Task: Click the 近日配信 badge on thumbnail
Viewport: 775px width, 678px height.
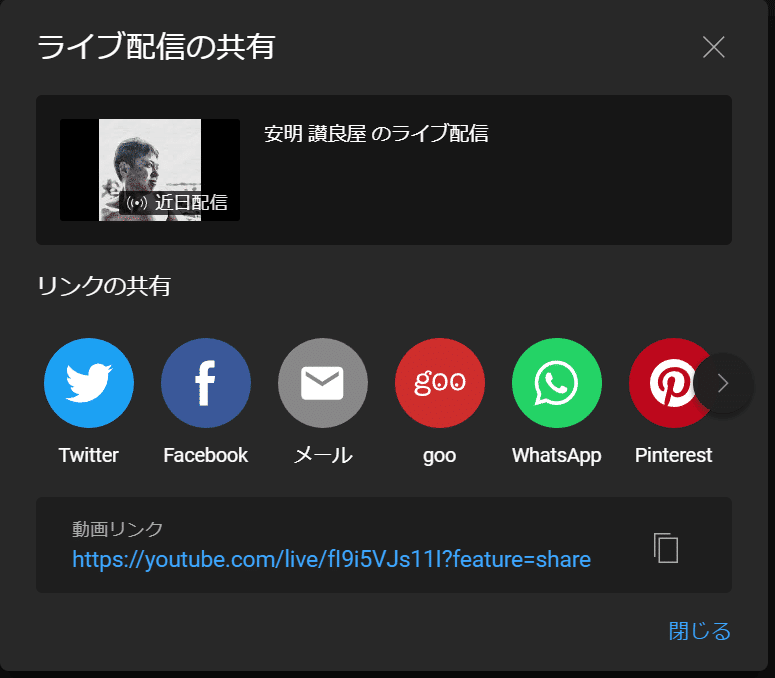Action: (176, 203)
